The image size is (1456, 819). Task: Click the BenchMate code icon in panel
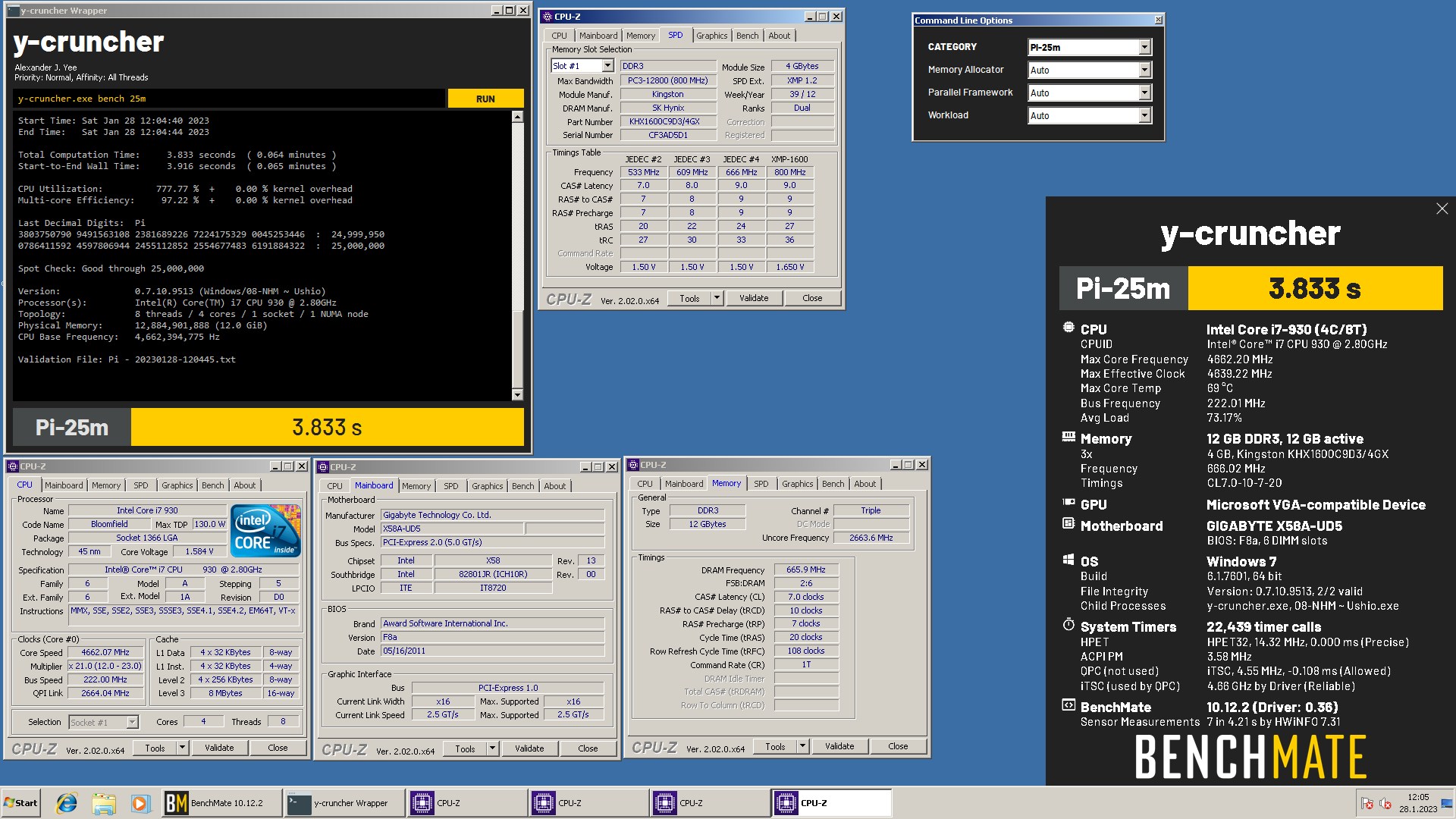1068,706
